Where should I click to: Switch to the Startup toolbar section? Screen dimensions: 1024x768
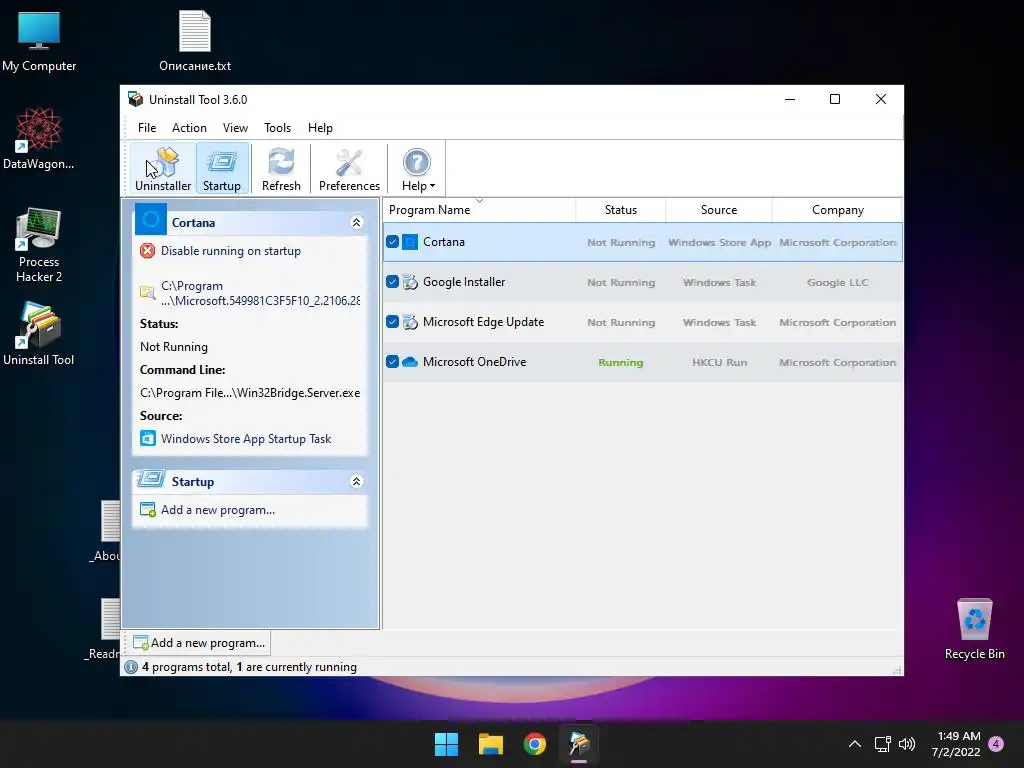[222, 168]
